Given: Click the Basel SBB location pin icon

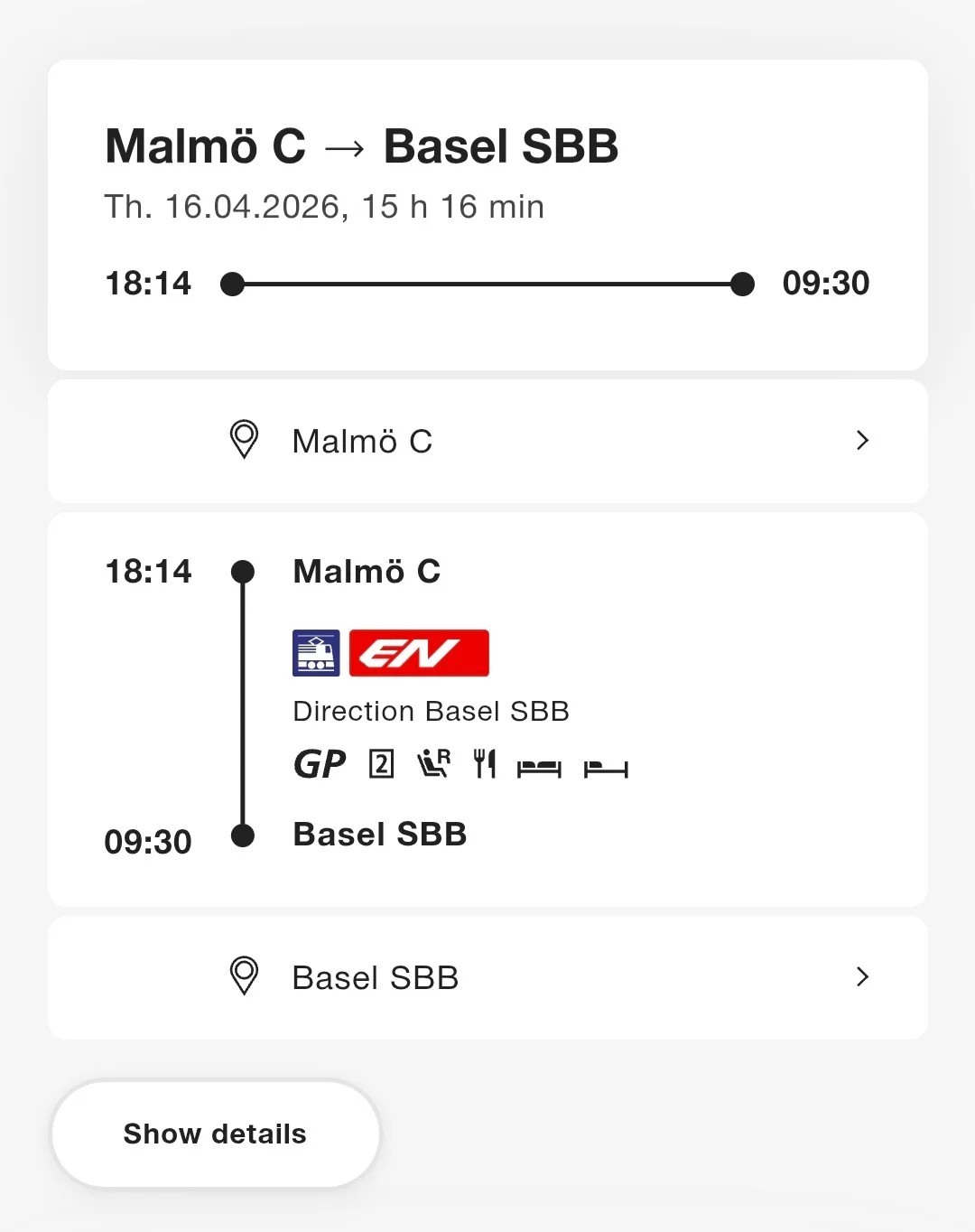Looking at the screenshot, I should [x=244, y=976].
